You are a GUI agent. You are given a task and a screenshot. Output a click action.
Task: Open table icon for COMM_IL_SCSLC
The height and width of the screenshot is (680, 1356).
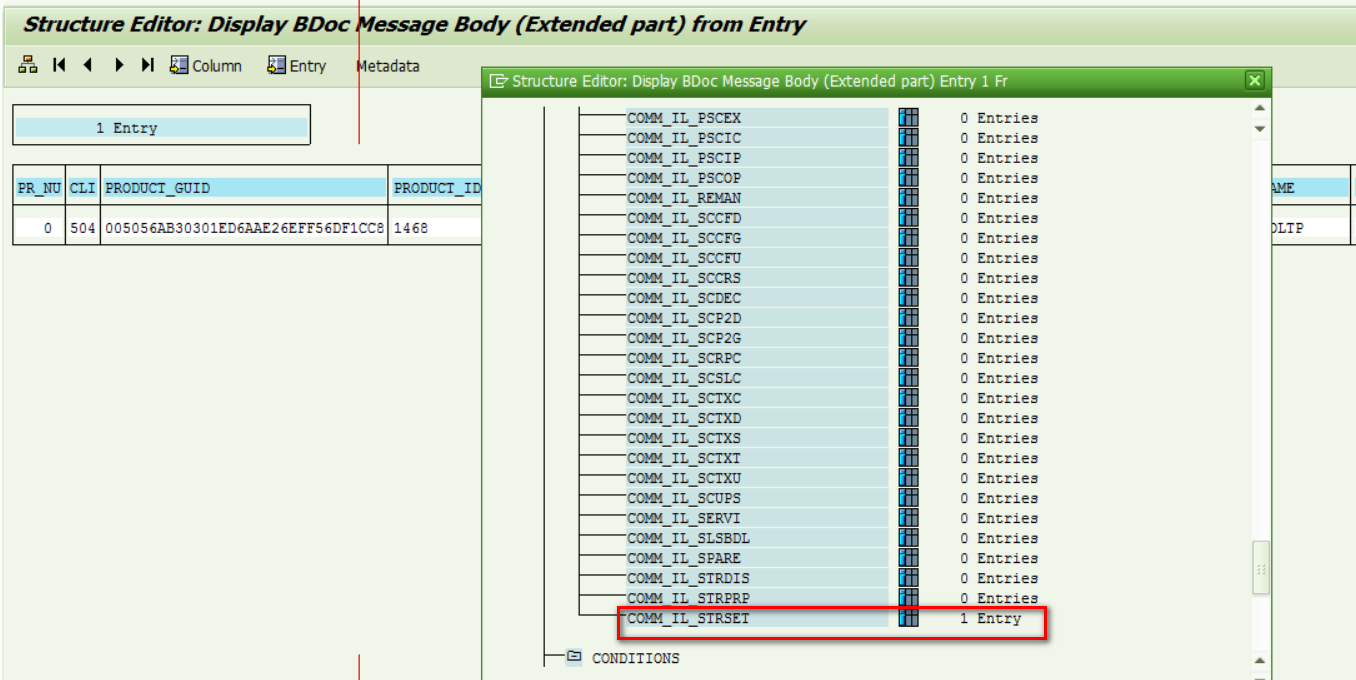click(908, 378)
